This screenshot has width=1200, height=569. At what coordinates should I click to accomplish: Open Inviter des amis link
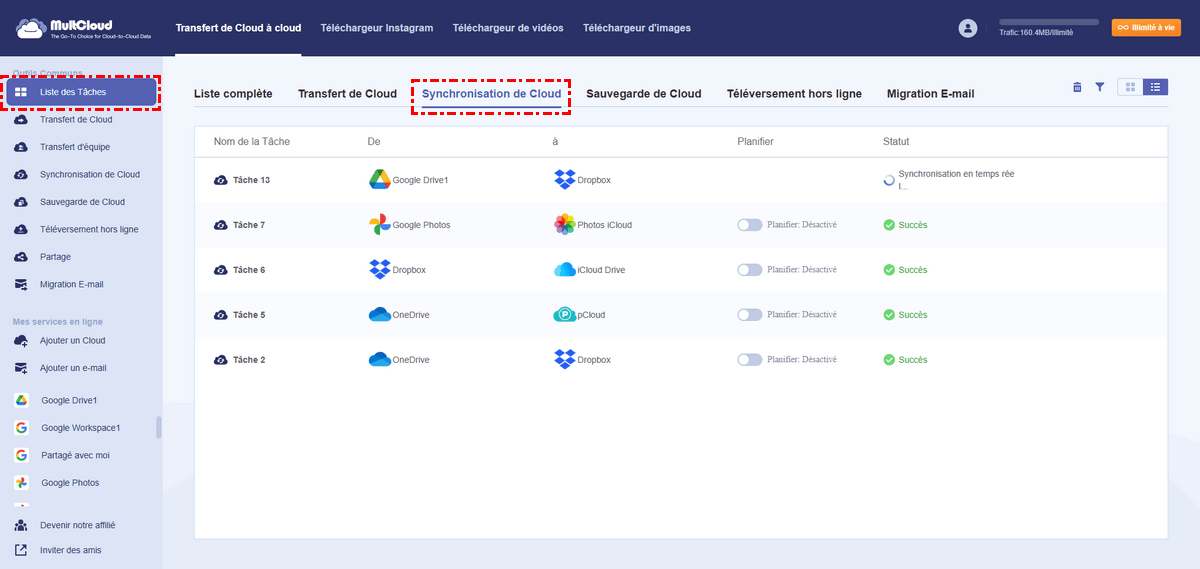pos(70,550)
